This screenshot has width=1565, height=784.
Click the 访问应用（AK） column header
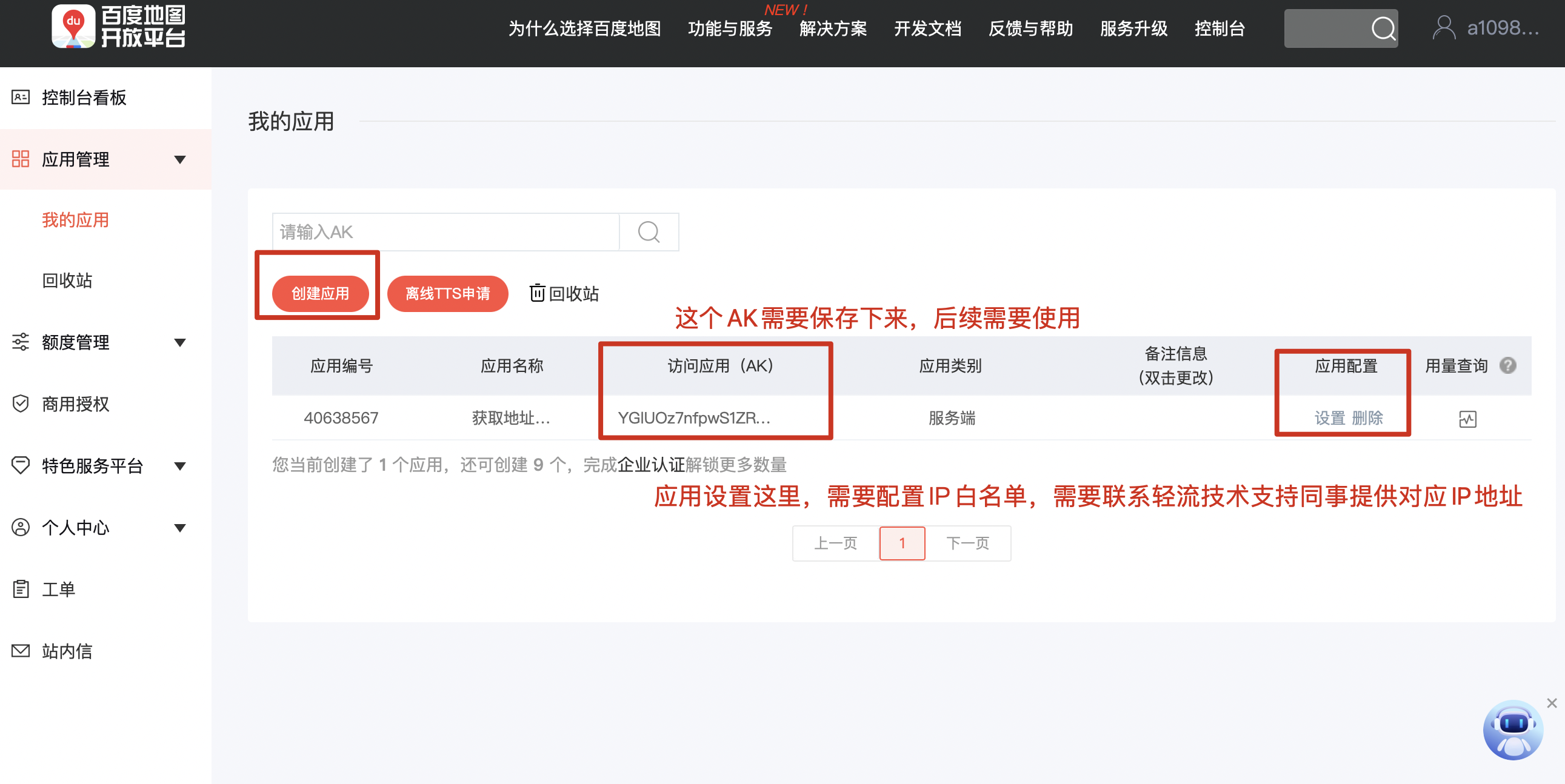tap(720, 365)
